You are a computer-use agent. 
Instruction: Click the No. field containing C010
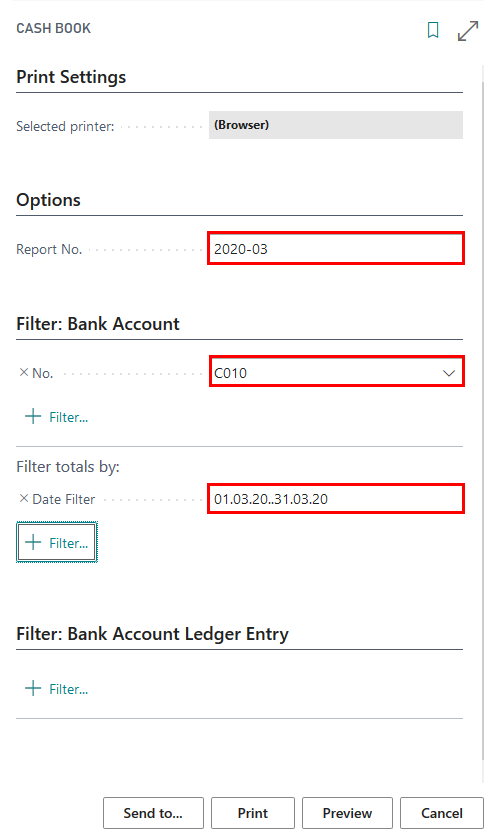pyautogui.click(x=336, y=372)
